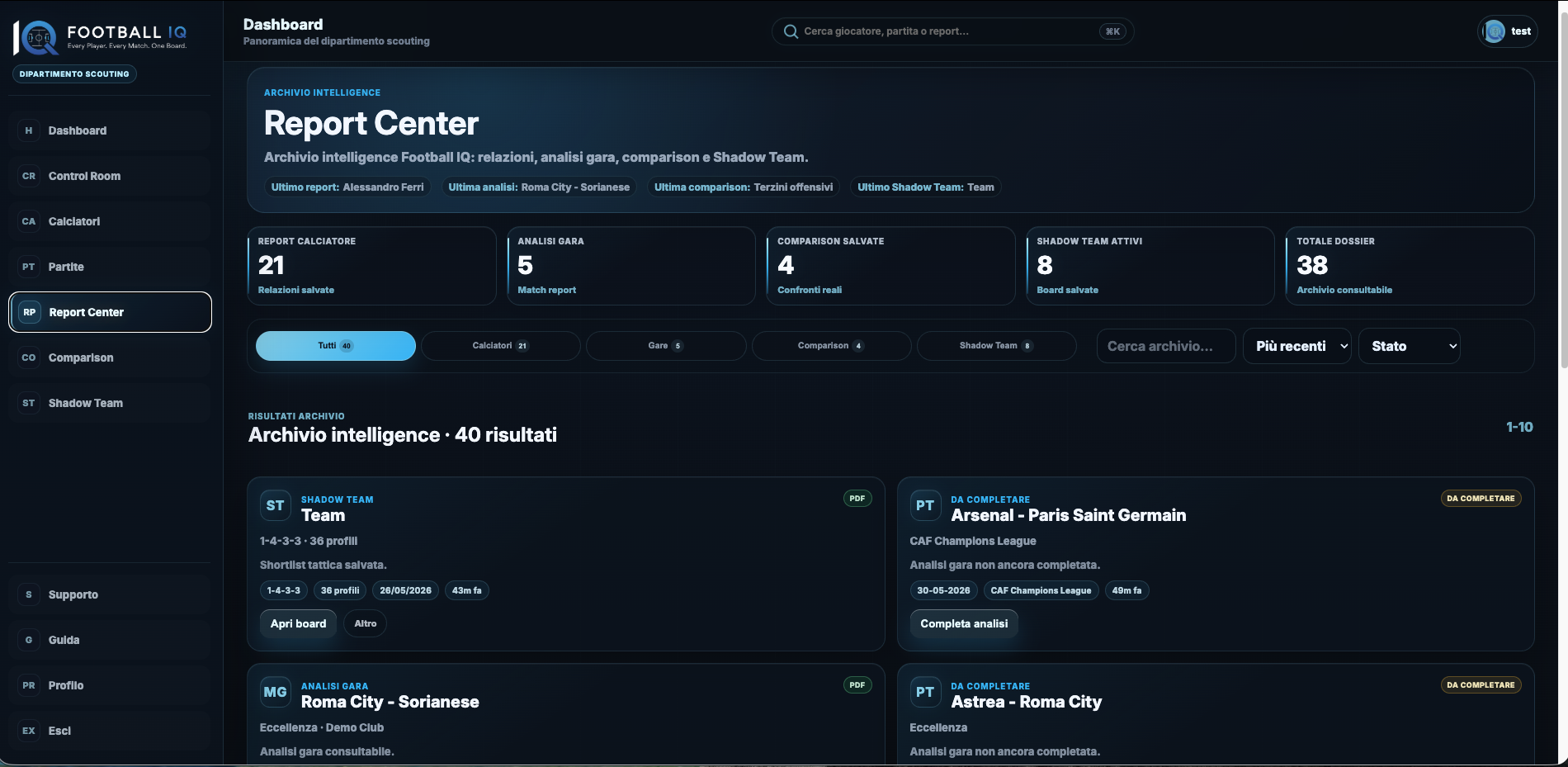Image resolution: width=1568 pixels, height=767 pixels.
Task: Click the Totale Dossier 38 card
Action: point(1410,266)
